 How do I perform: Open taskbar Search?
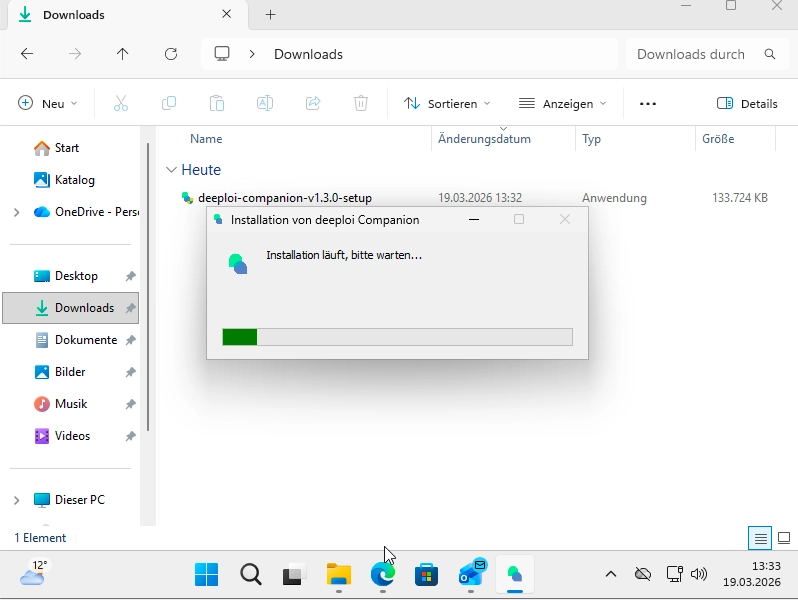pyautogui.click(x=251, y=575)
